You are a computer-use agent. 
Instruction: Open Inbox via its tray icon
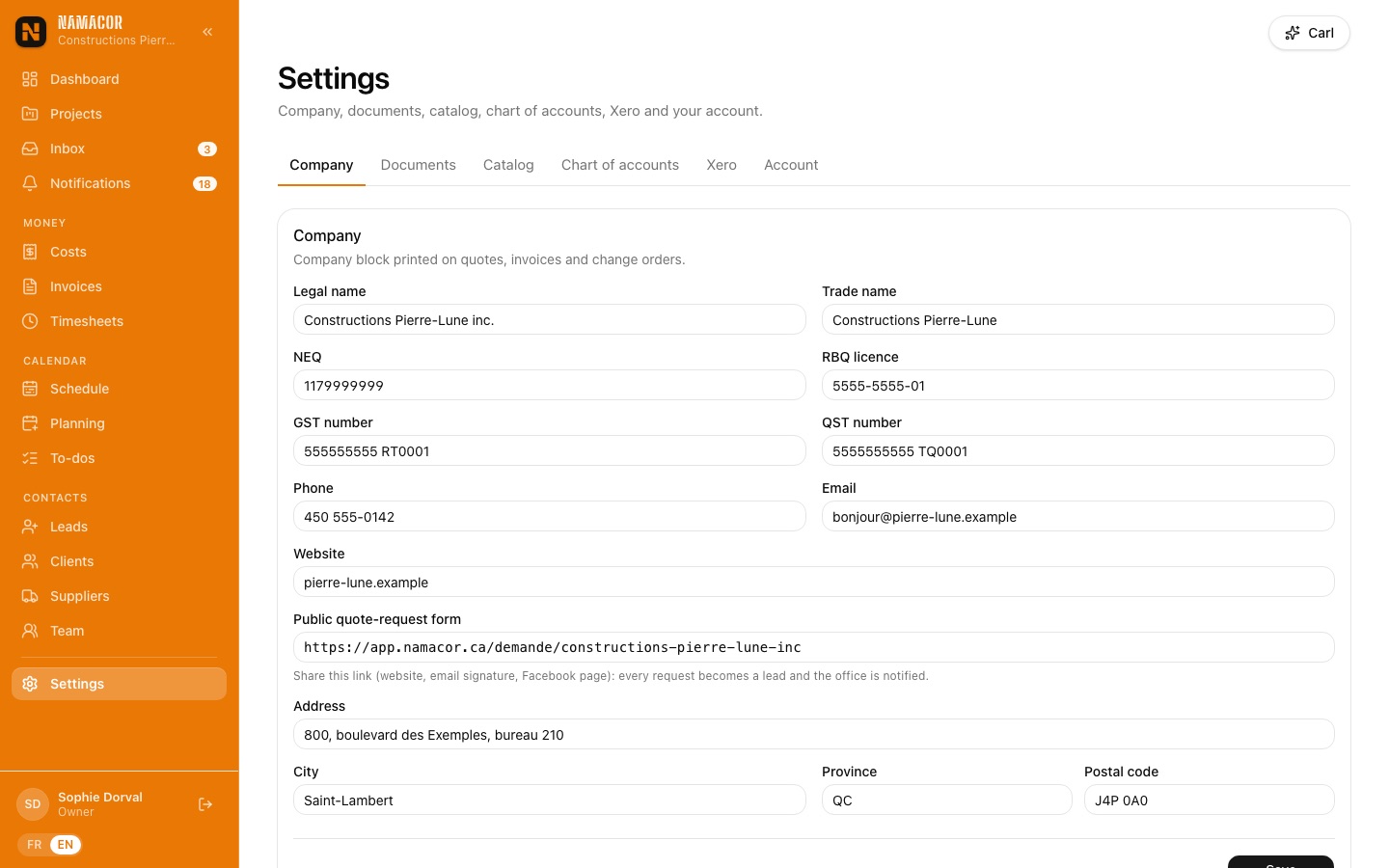click(x=30, y=149)
